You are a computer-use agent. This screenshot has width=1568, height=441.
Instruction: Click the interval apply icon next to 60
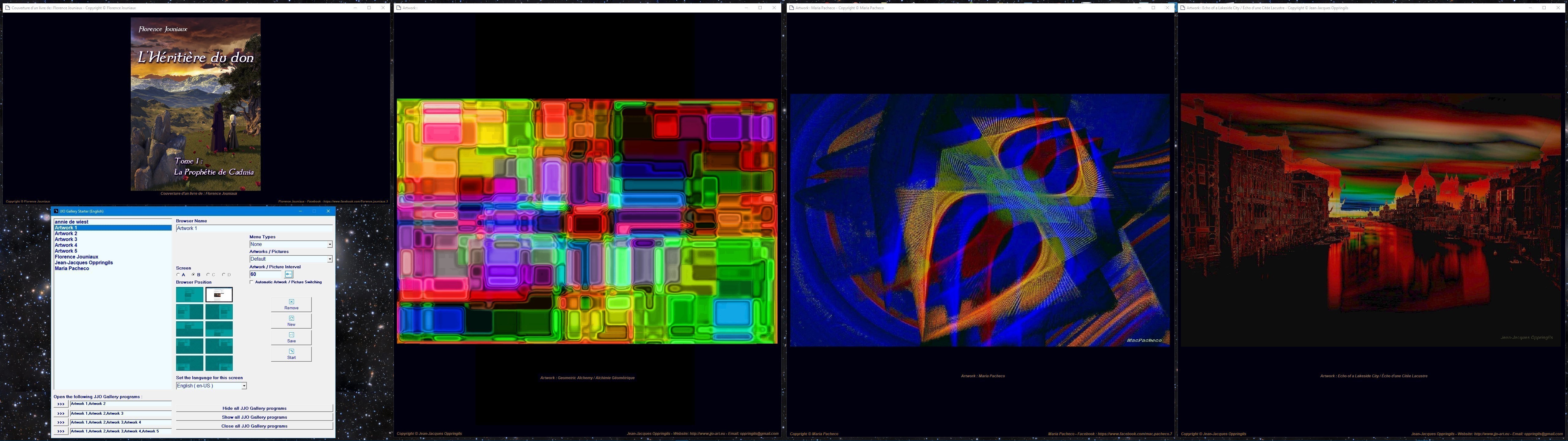(x=288, y=274)
